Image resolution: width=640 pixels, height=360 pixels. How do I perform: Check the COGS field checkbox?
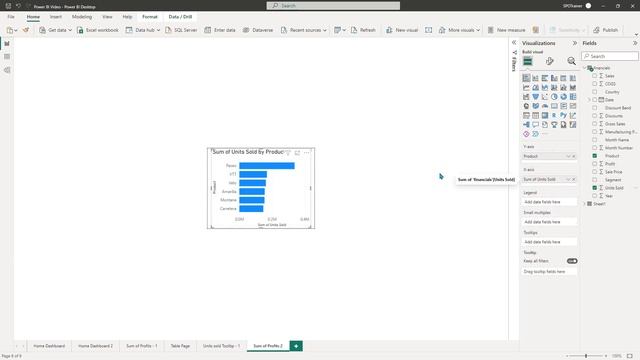point(595,84)
